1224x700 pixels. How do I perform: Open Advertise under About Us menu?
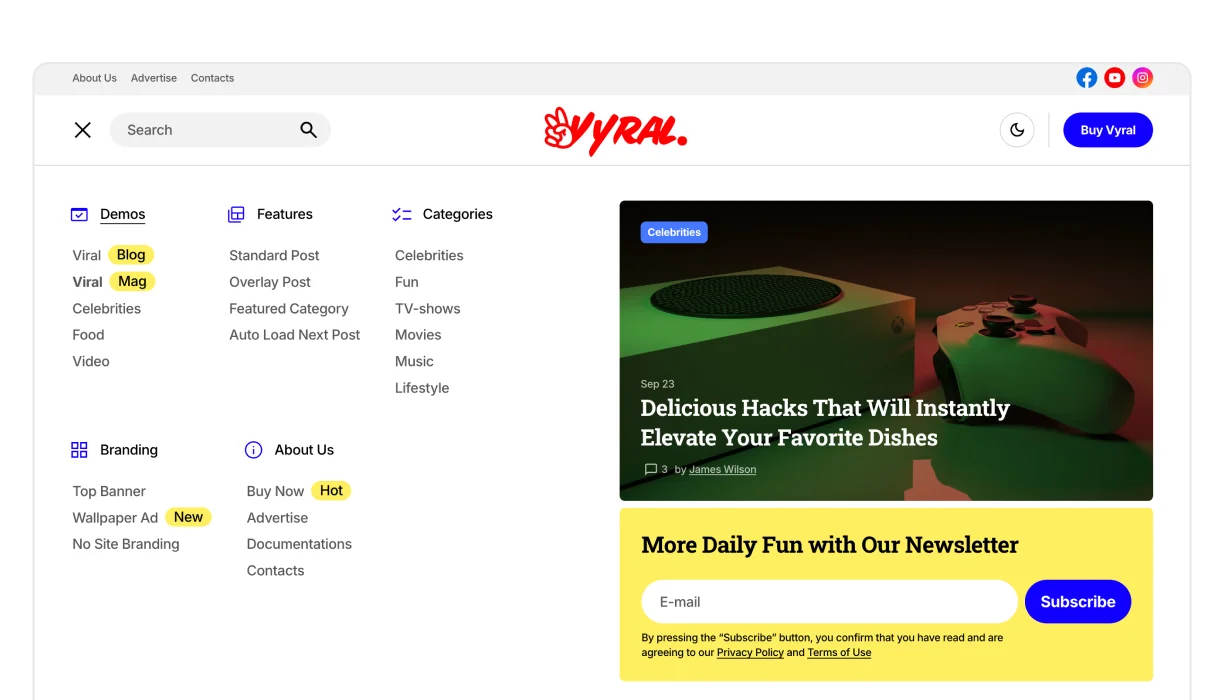coord(277,518)
